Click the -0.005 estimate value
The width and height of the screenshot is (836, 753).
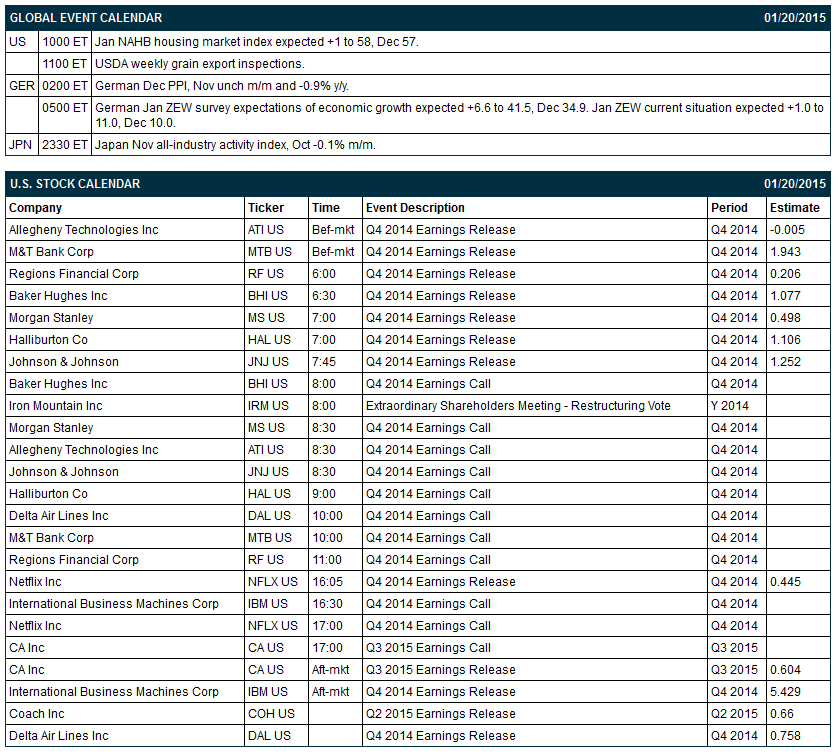pyautogui.click(x=787, y=230)
